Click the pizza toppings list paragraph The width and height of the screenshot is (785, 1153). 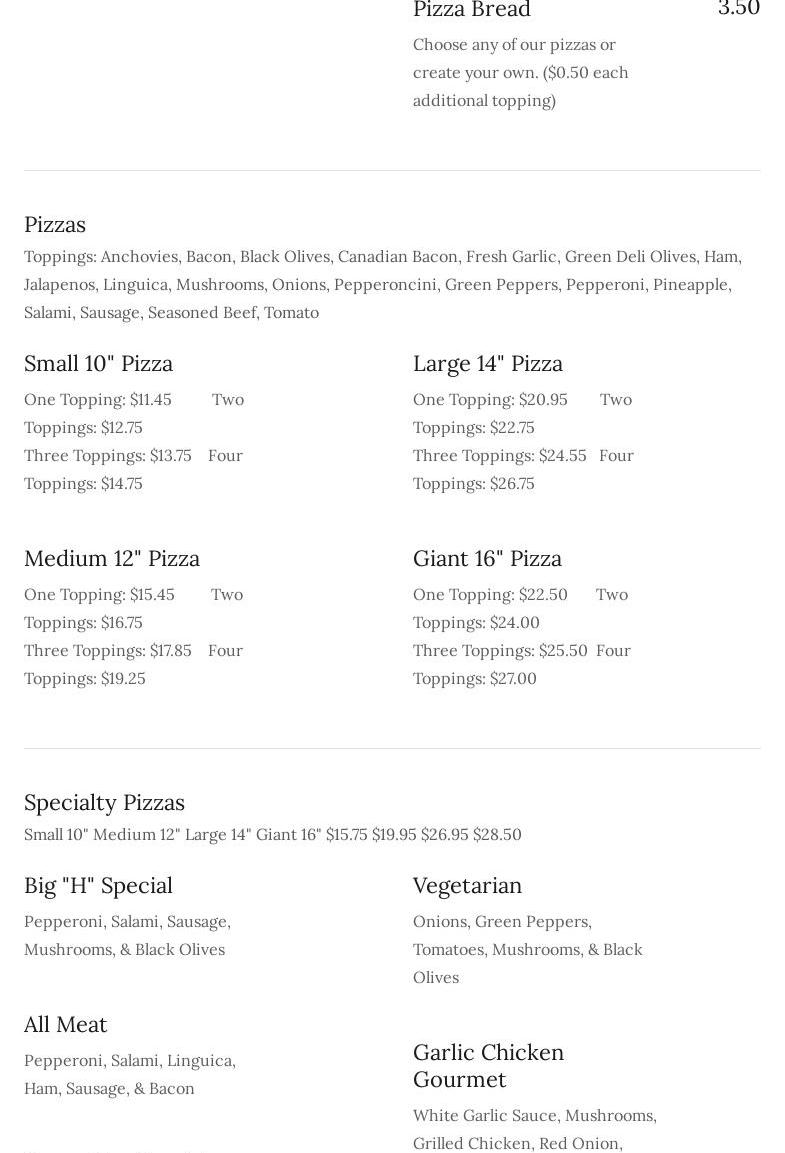[383, 284]
